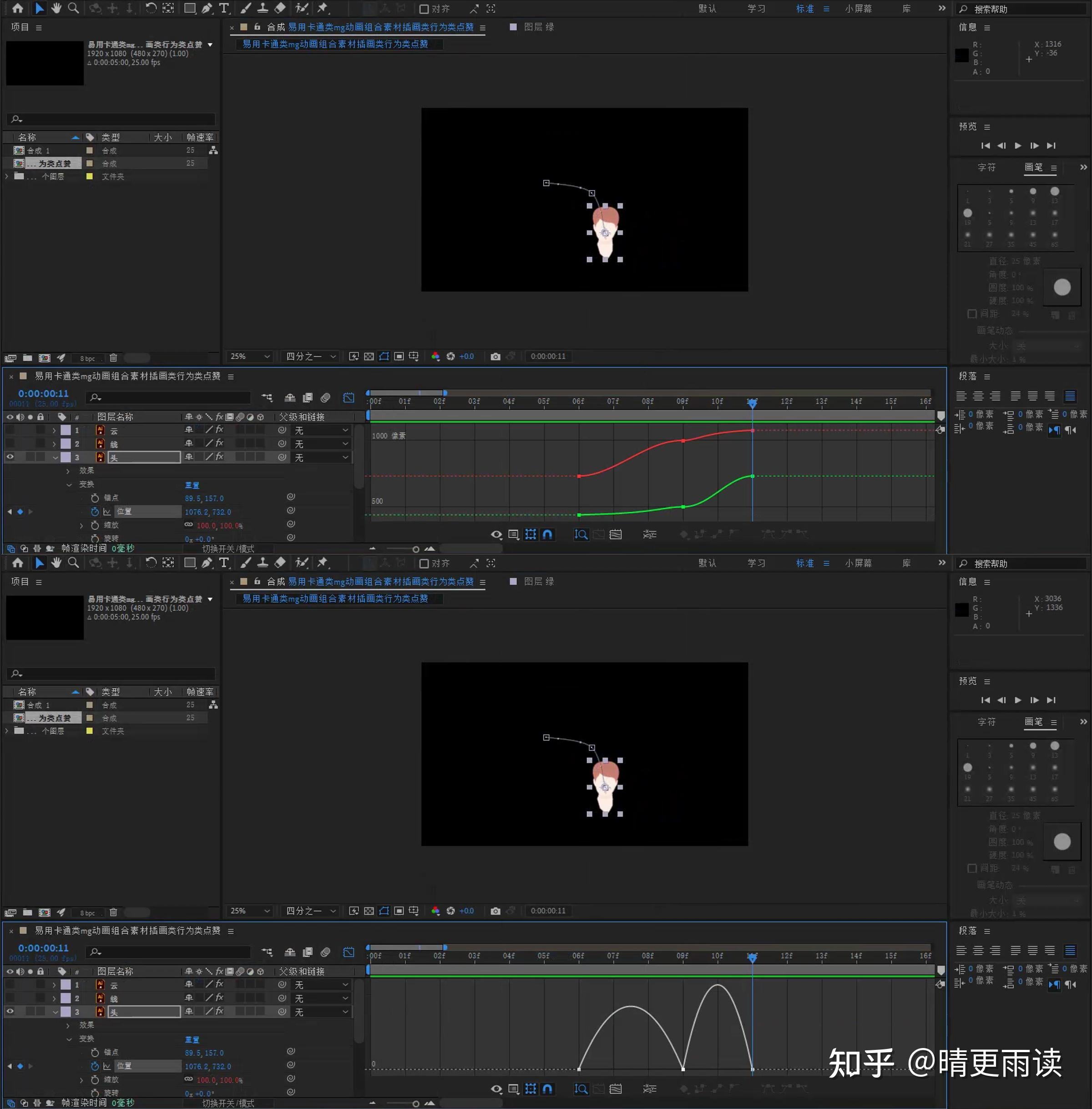
Task: Select the Type (T) tool in the upper toolbar
Action: [224, 8]
